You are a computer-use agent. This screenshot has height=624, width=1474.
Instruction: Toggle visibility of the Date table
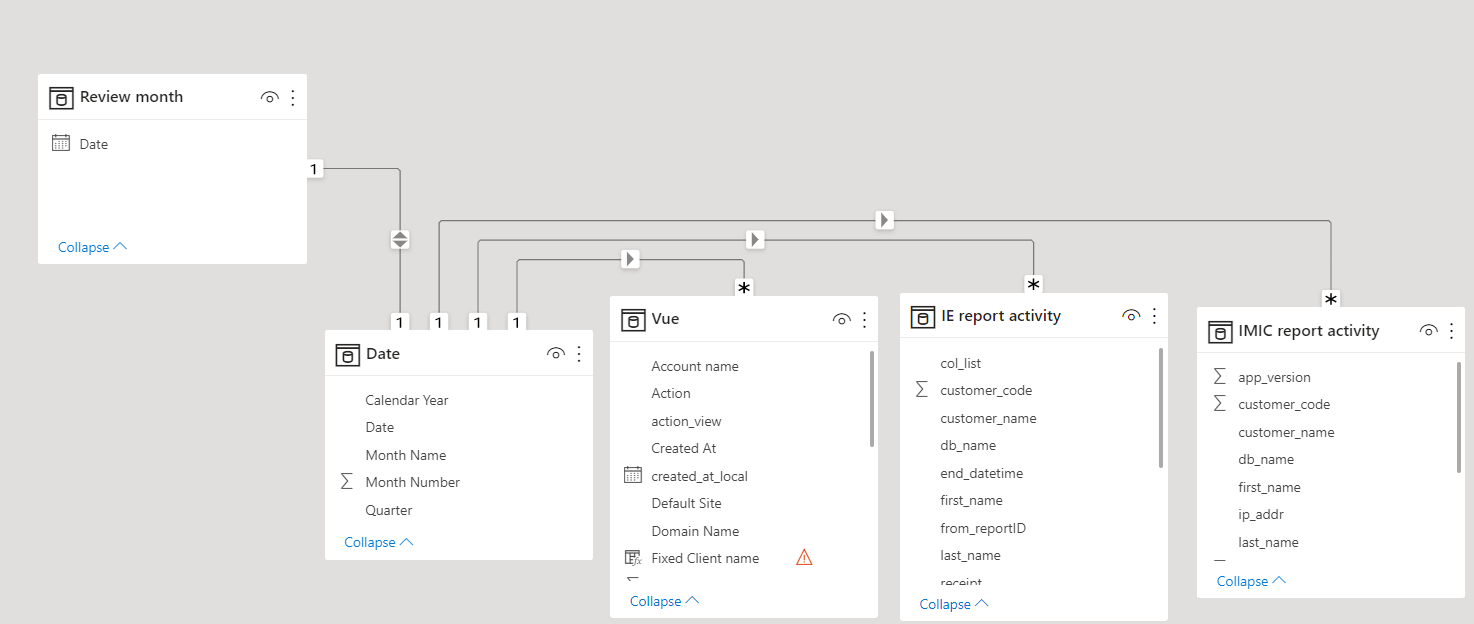[556, 354]
